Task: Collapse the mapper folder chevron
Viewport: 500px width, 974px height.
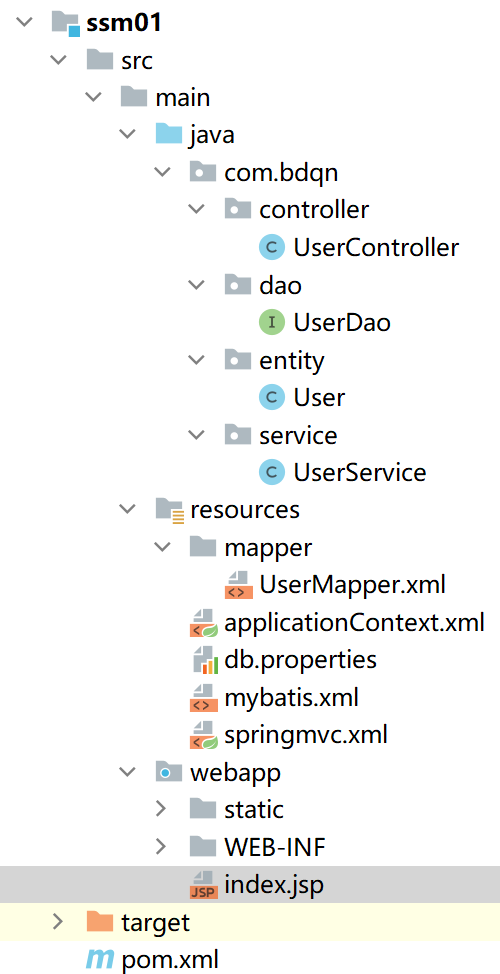Action: tap(163, 547)
